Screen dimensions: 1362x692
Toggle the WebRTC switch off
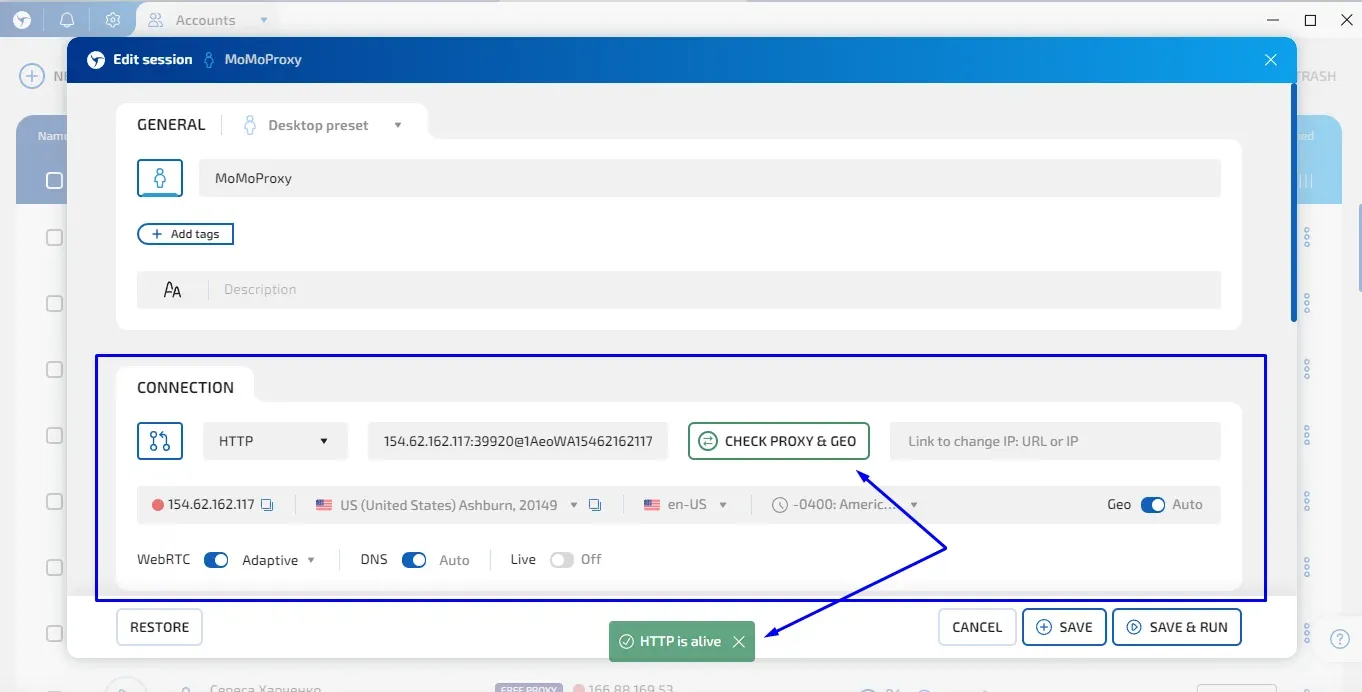(x=215, y=560)
